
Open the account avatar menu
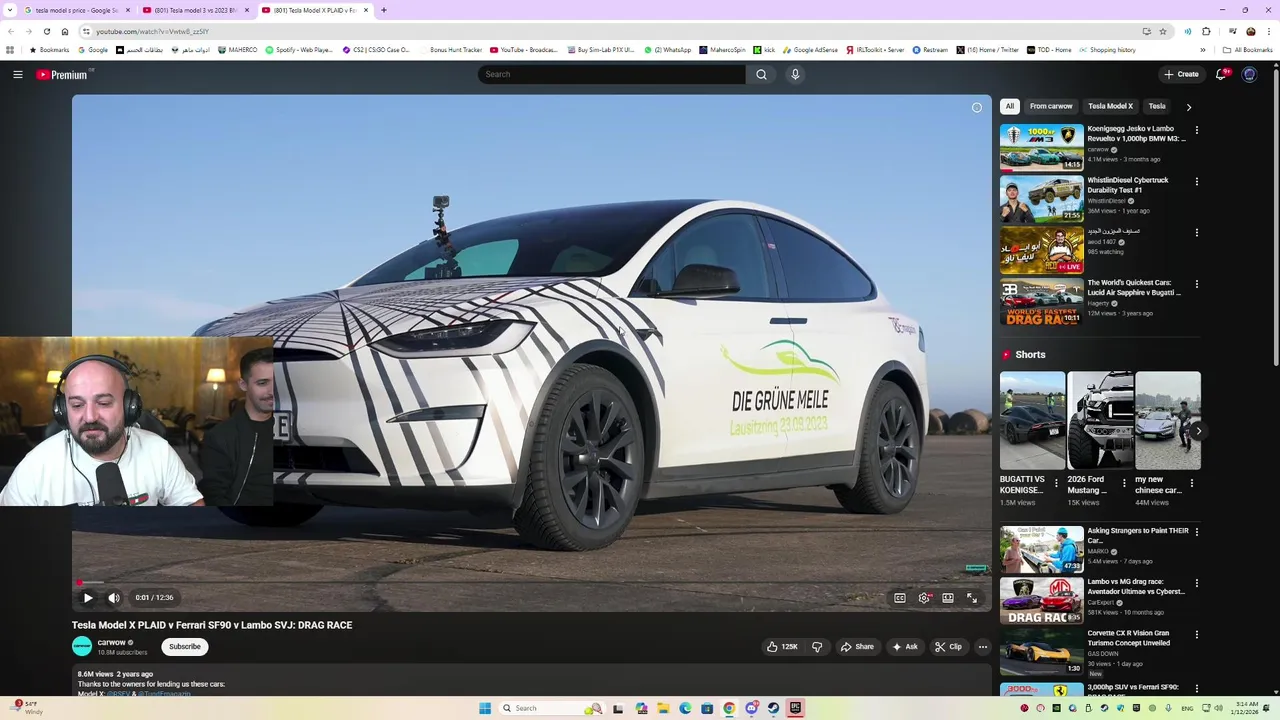pyautogui.click(x=1249, y=74)
